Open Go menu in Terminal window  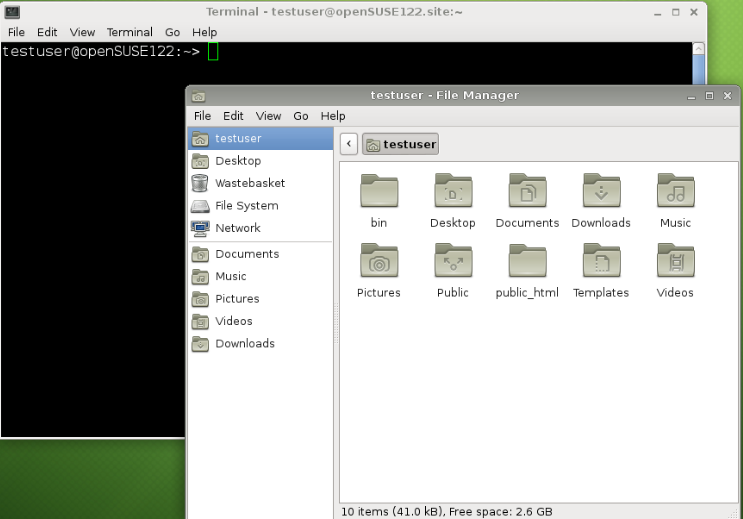click(172, 32)
